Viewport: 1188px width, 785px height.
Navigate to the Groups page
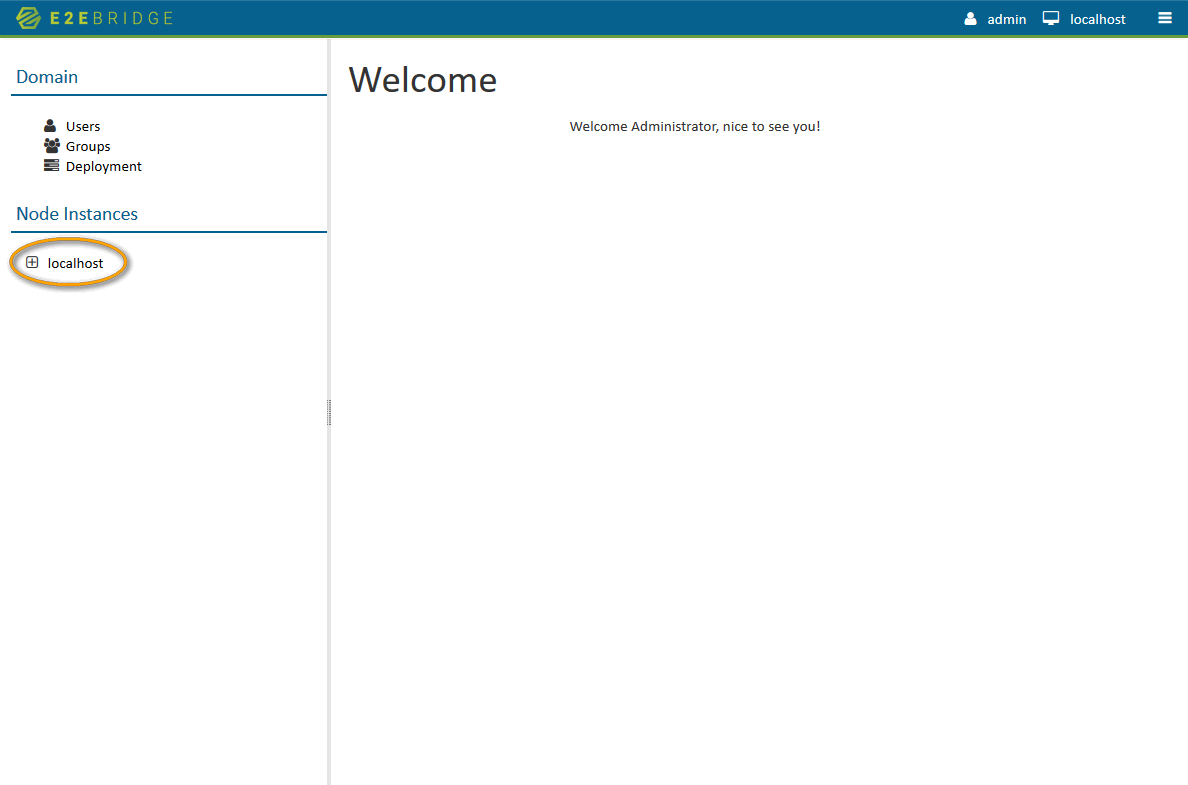(x=88, y=145)
